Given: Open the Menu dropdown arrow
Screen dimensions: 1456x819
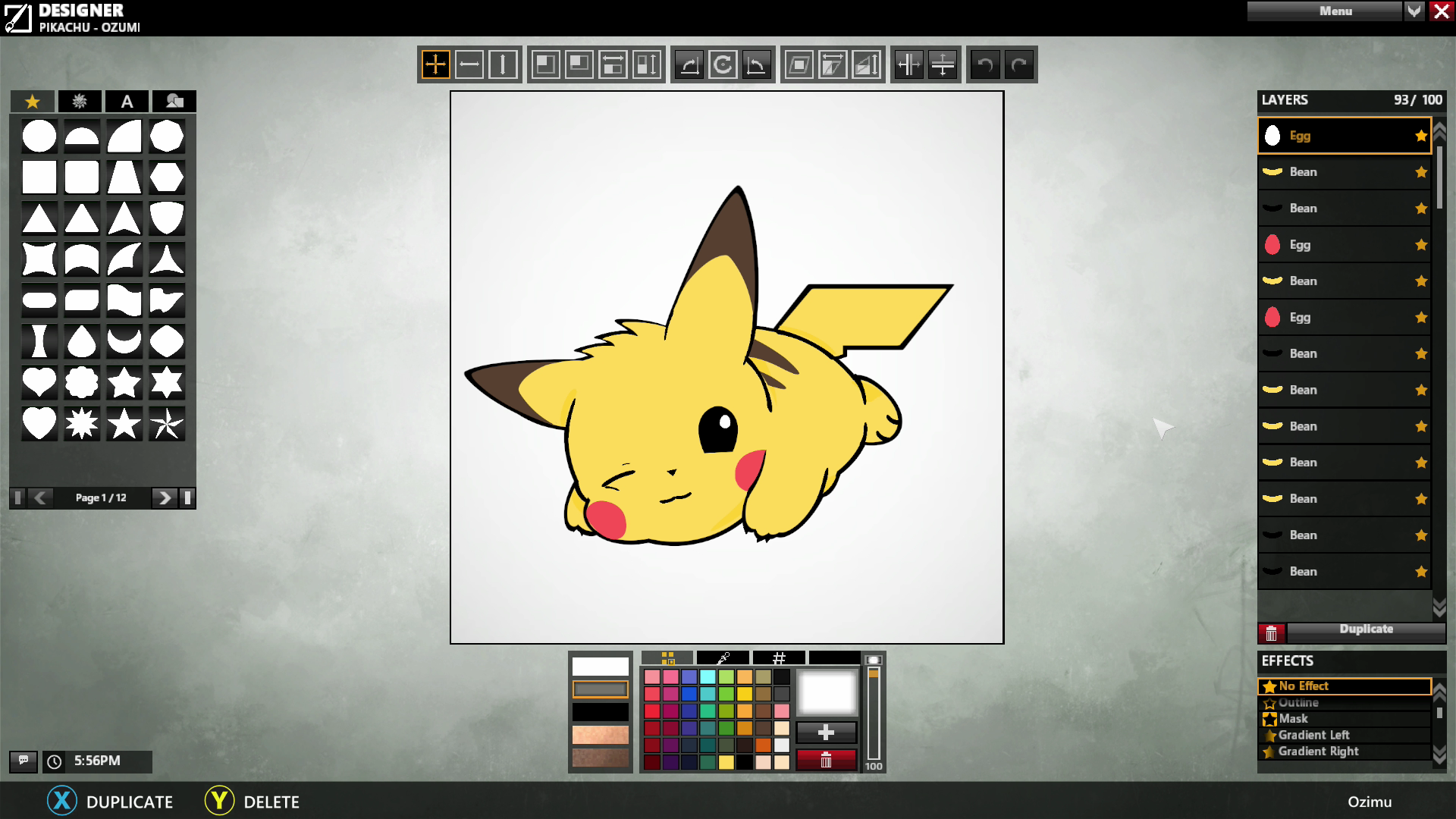Looking at the screenshot, I should pyautogui.click(x=1414, y=11).
